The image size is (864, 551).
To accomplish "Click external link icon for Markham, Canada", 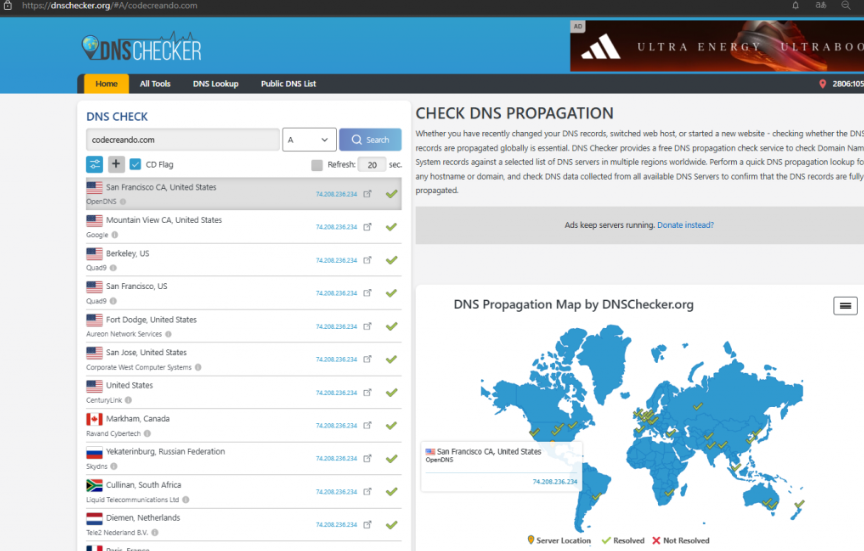I will [367, 426].
